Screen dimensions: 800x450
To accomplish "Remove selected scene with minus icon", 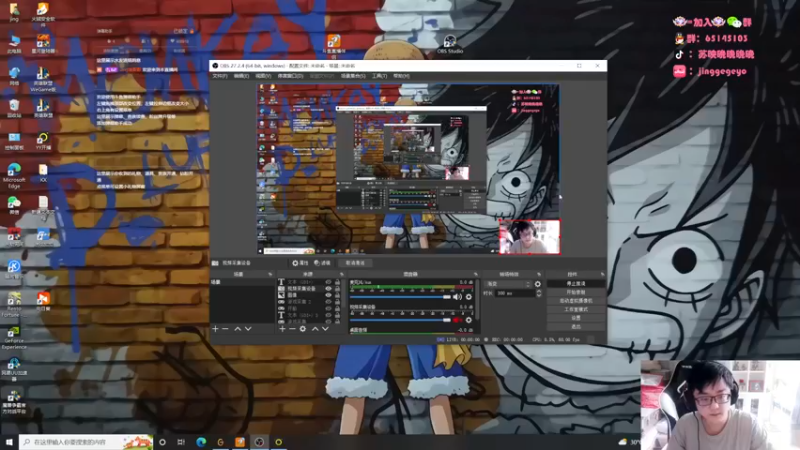I will (x=226, y=329).
